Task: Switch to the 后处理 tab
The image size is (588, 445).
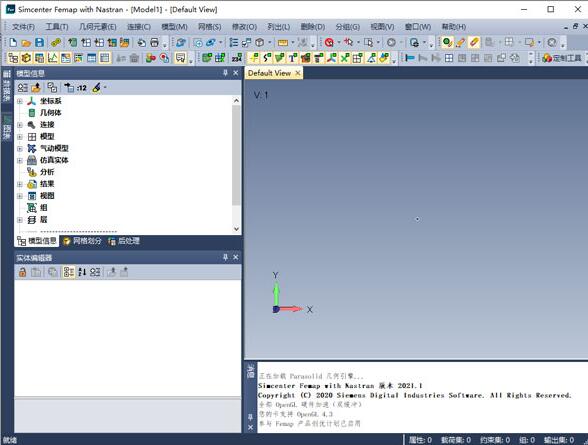Action: click(x=124, y=241)
